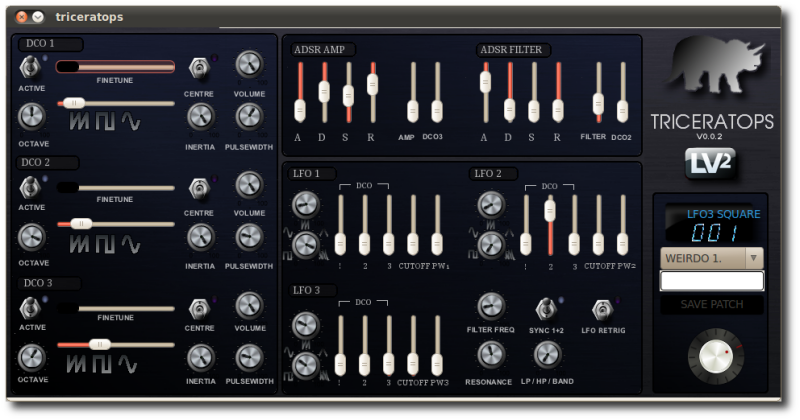Click the DCO 2 Inertia knob
The width and height of the screenshot is (800, 420).
pos(201,237)
